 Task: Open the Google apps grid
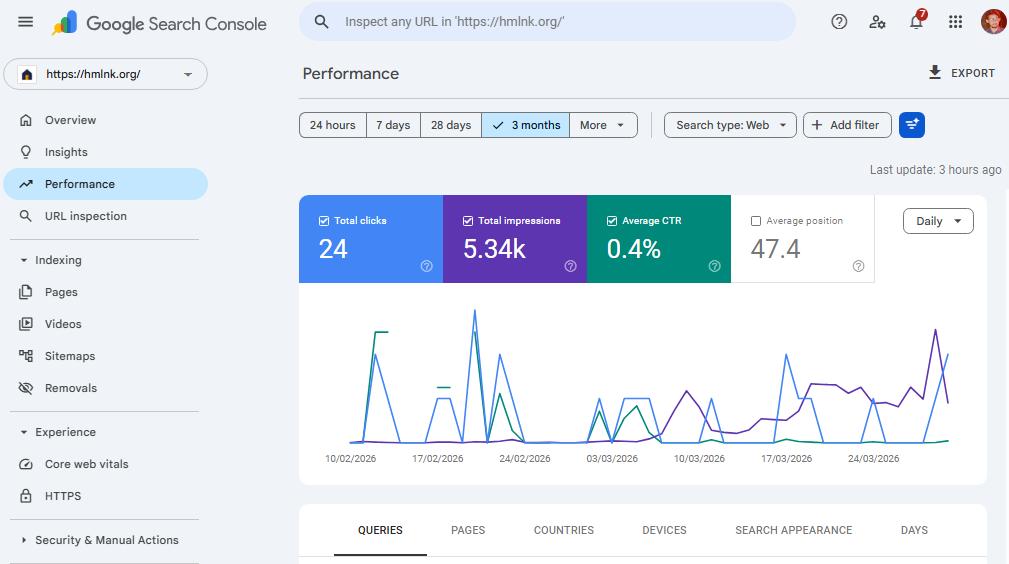(956, 22)
